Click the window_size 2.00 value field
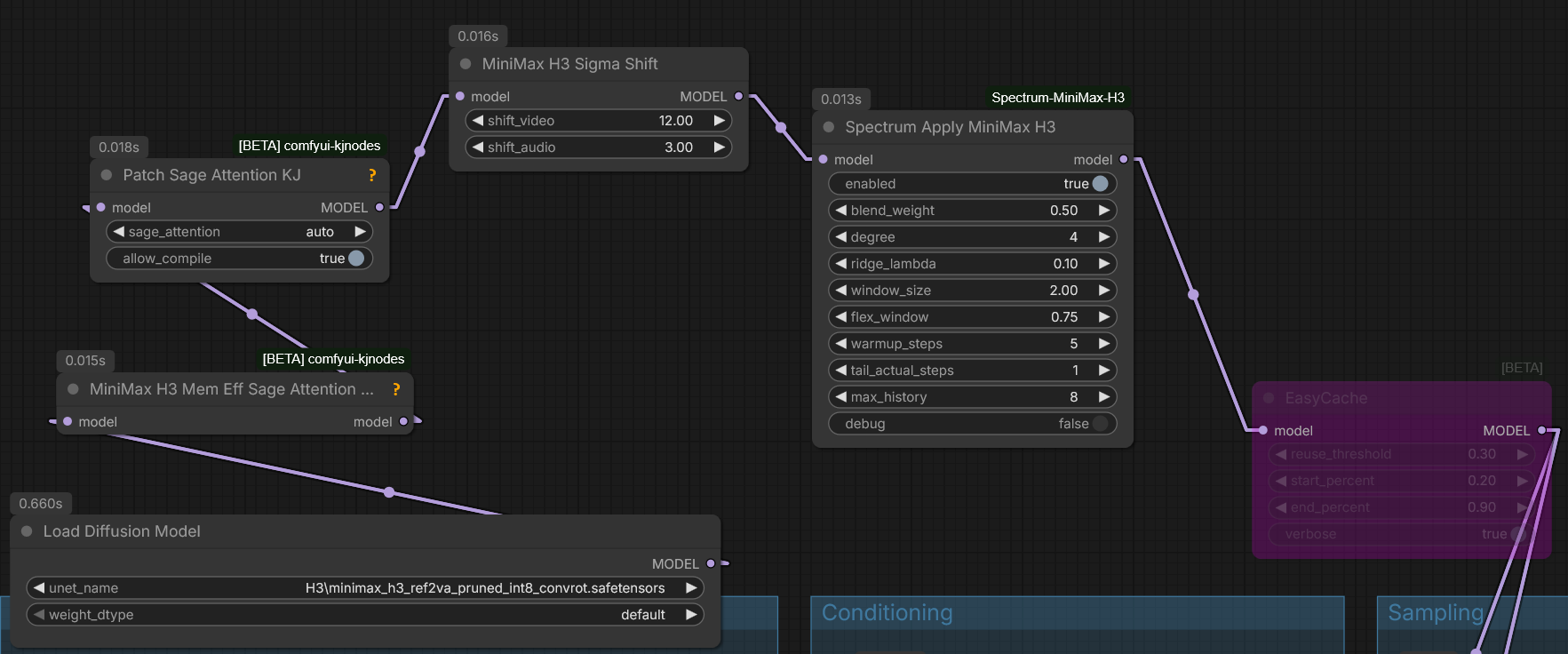Screen dimensions: 1568x654 pos(1063,290)
